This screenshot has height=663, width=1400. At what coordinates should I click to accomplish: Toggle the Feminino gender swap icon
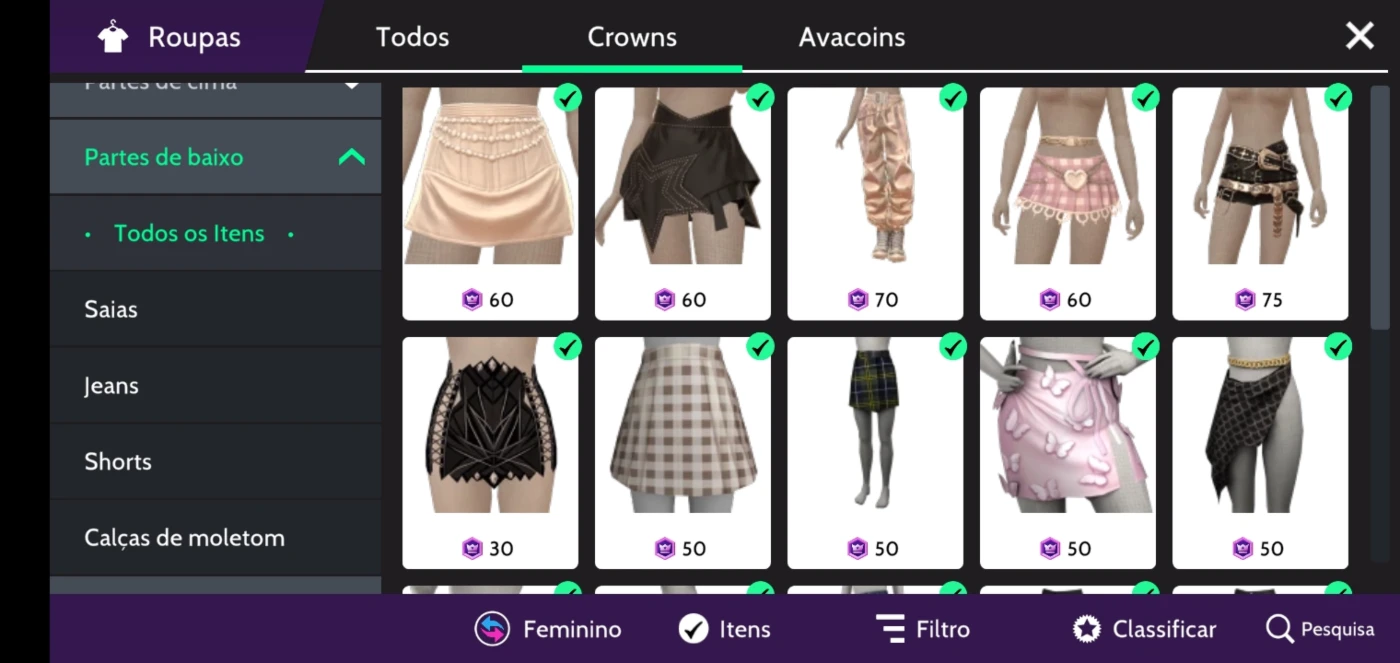tap(492, 629)
